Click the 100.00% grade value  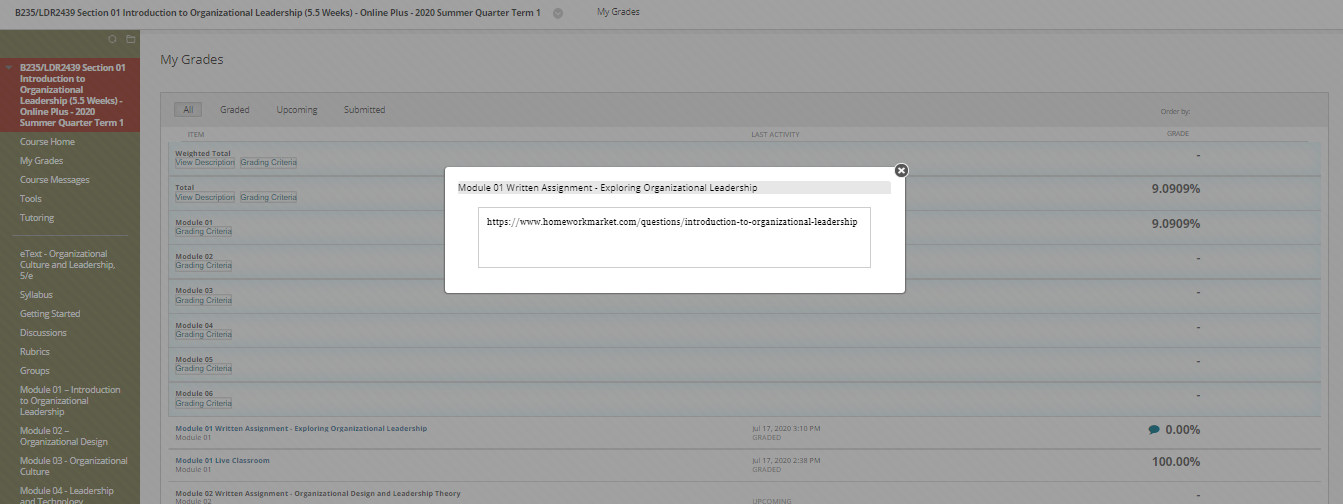pos(1176,462)
